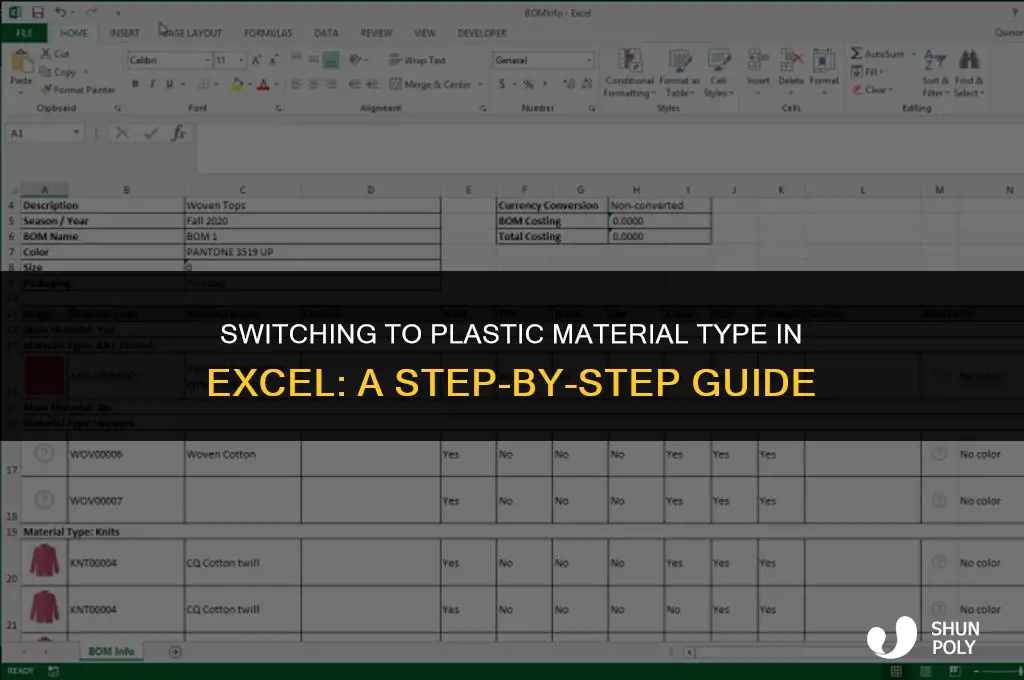Expand the Merge & Center dropdown arrow
This screenshot has width=1024, height=680.
[480, 84]
